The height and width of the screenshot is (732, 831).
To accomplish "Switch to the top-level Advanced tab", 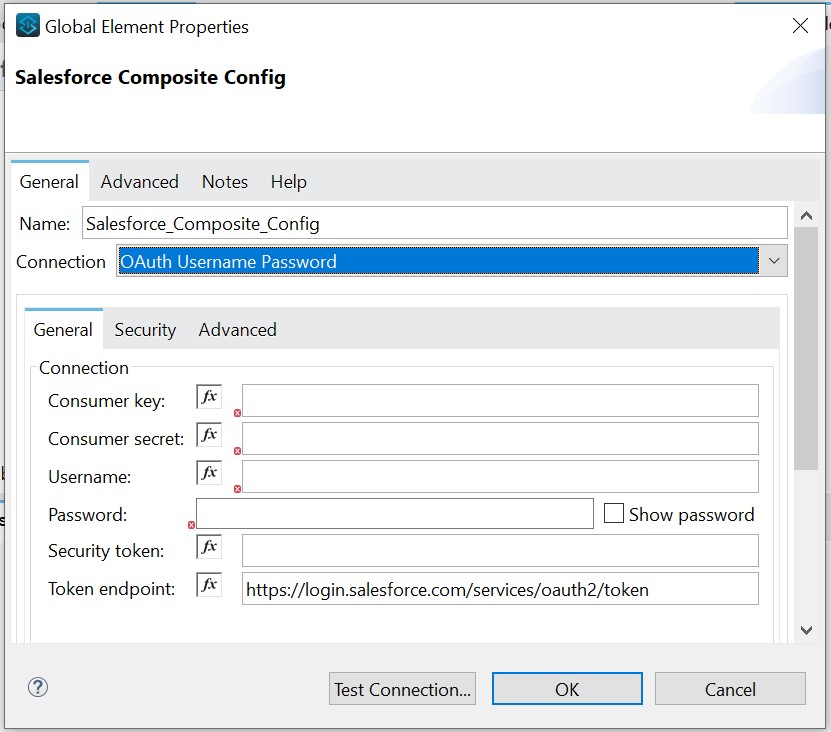I will 139,182.
